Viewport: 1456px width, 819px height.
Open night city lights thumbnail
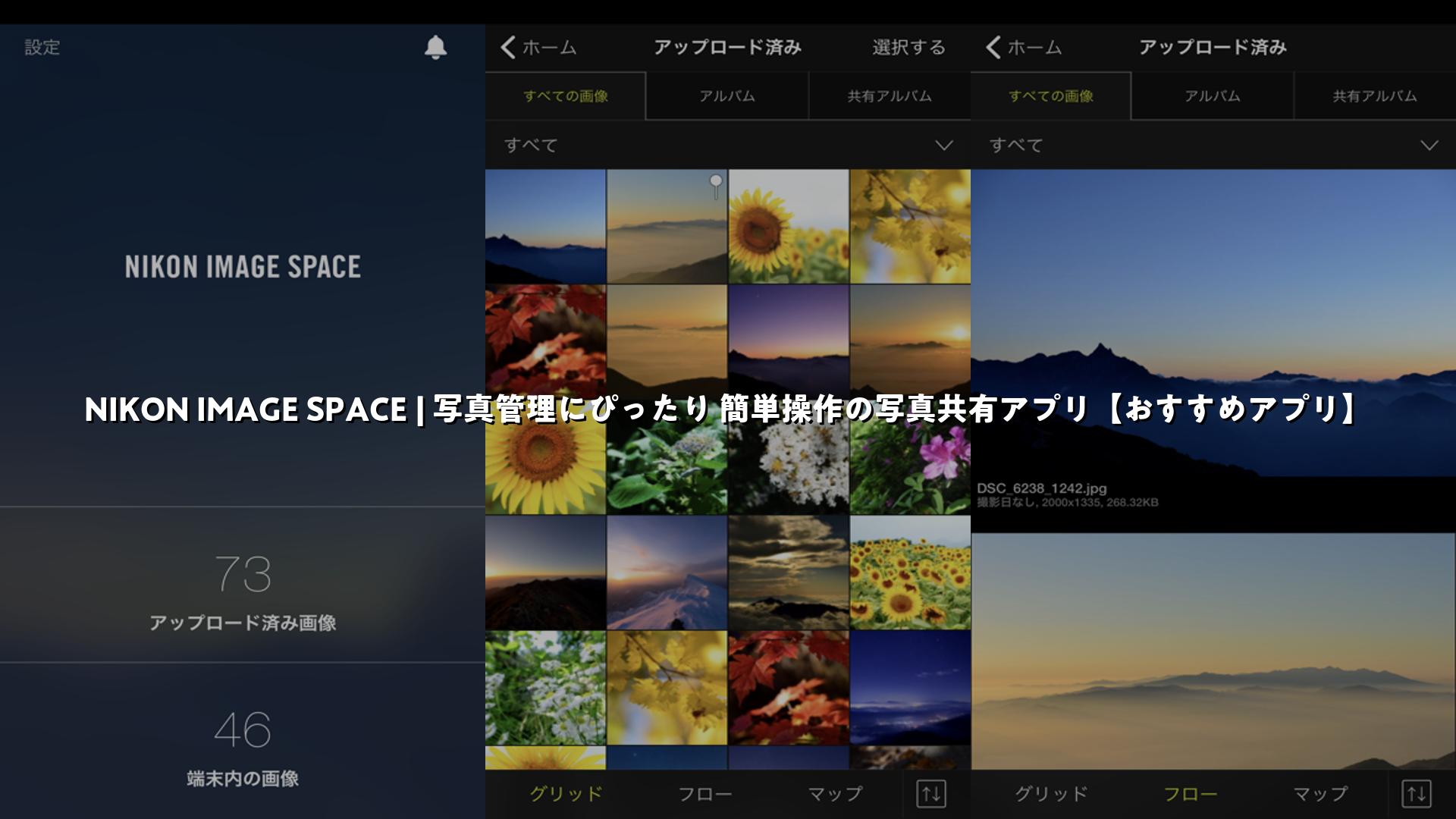click(910, 688)
